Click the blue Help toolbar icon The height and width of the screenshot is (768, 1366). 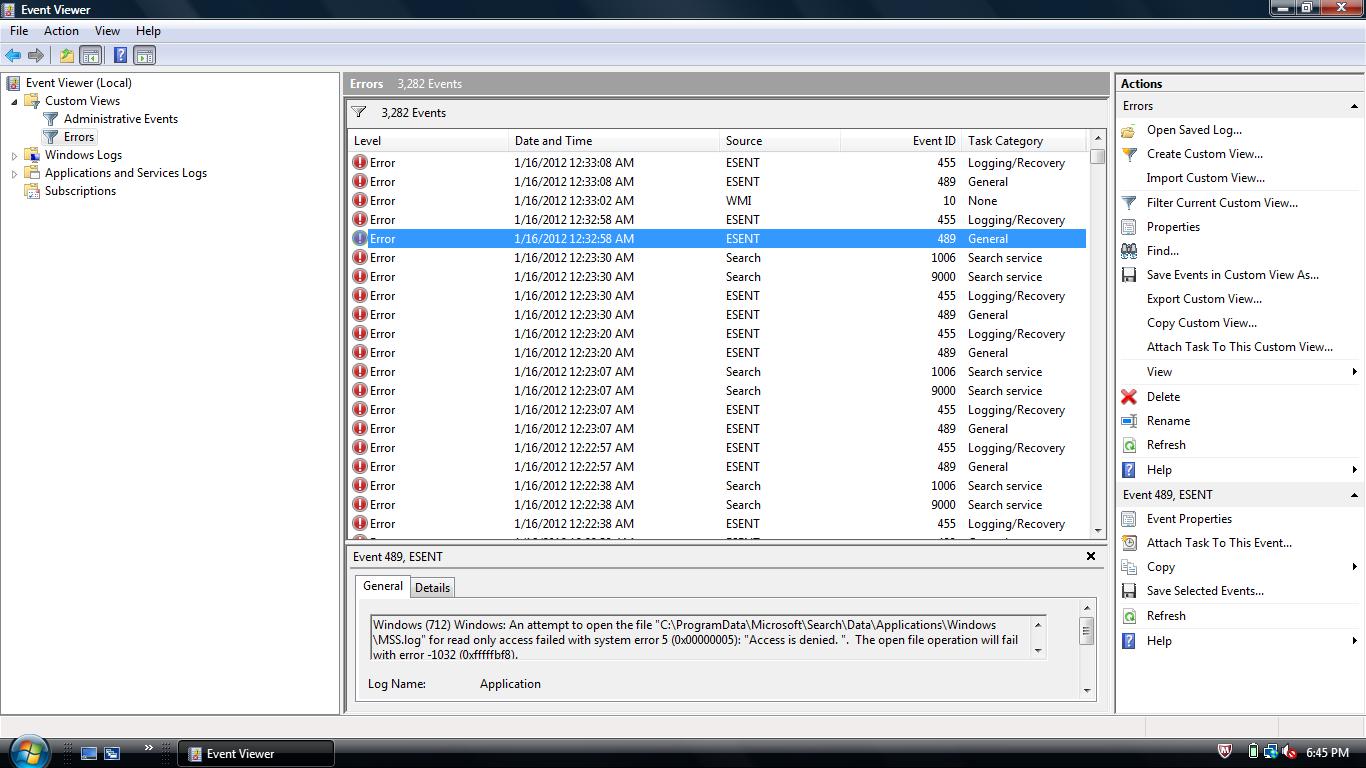click(x=120, y=55)
